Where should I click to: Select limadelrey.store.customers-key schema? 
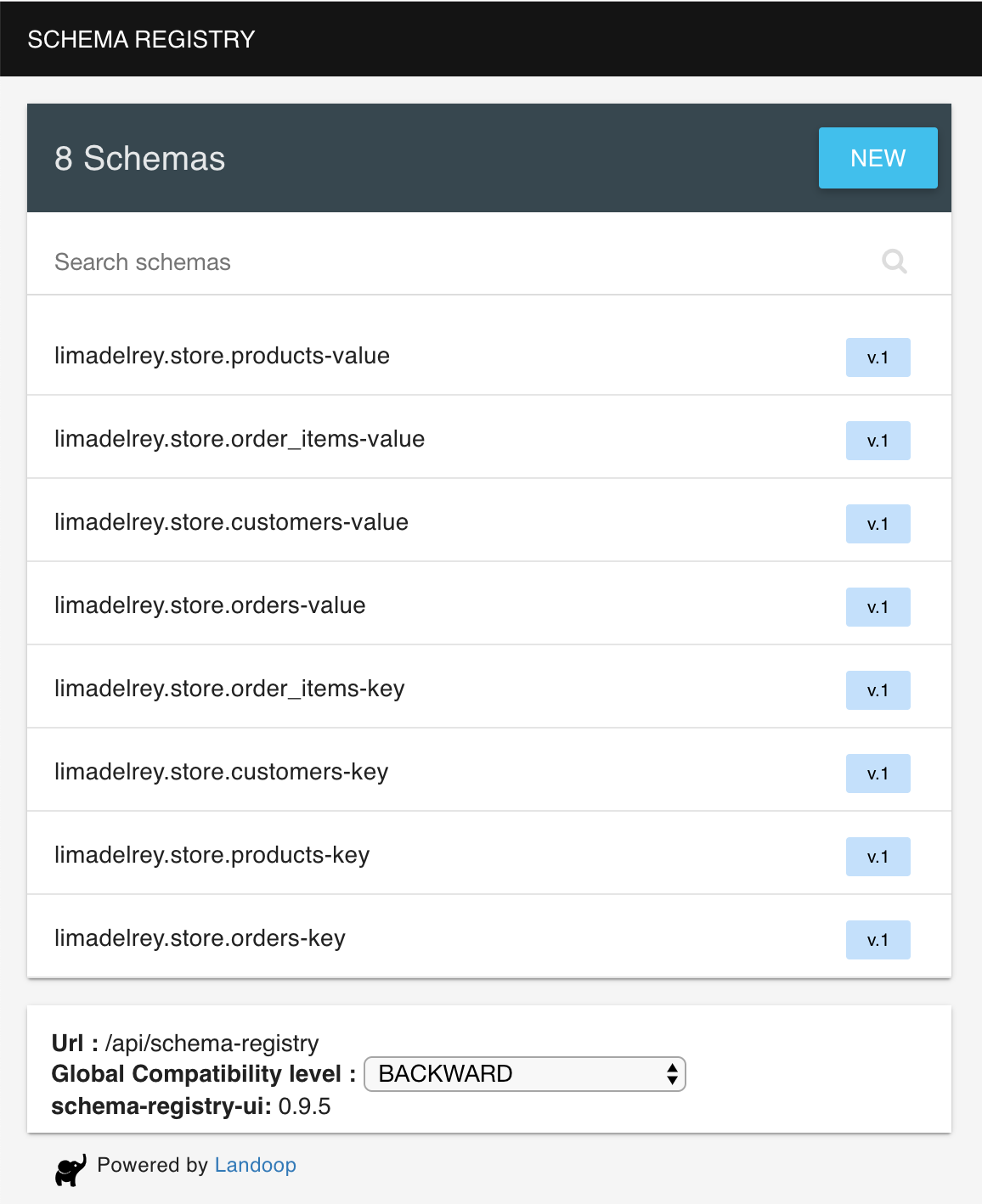click(x=489, y=770)
